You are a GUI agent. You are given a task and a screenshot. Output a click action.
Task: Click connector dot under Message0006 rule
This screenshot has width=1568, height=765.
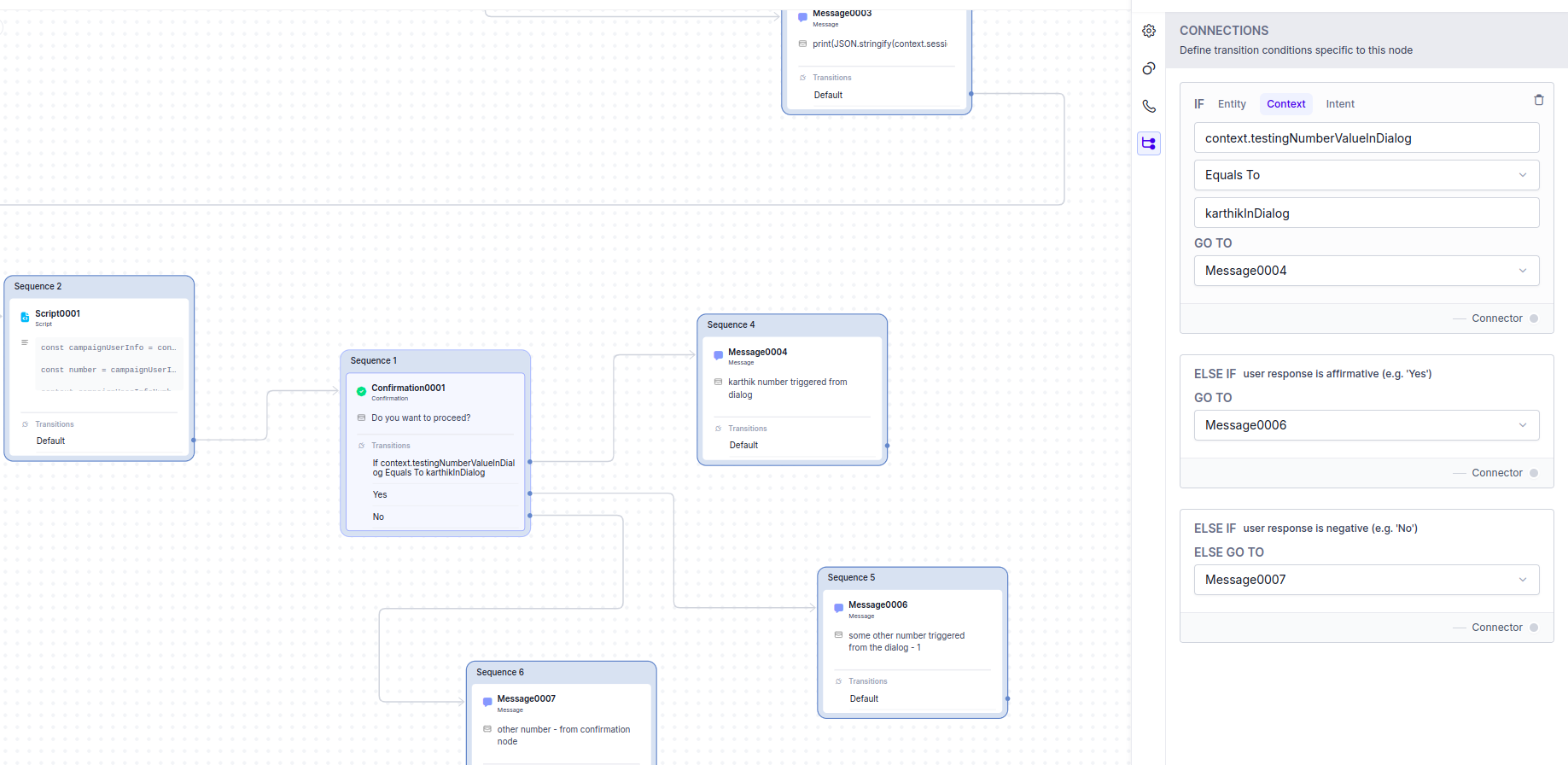1534,473
